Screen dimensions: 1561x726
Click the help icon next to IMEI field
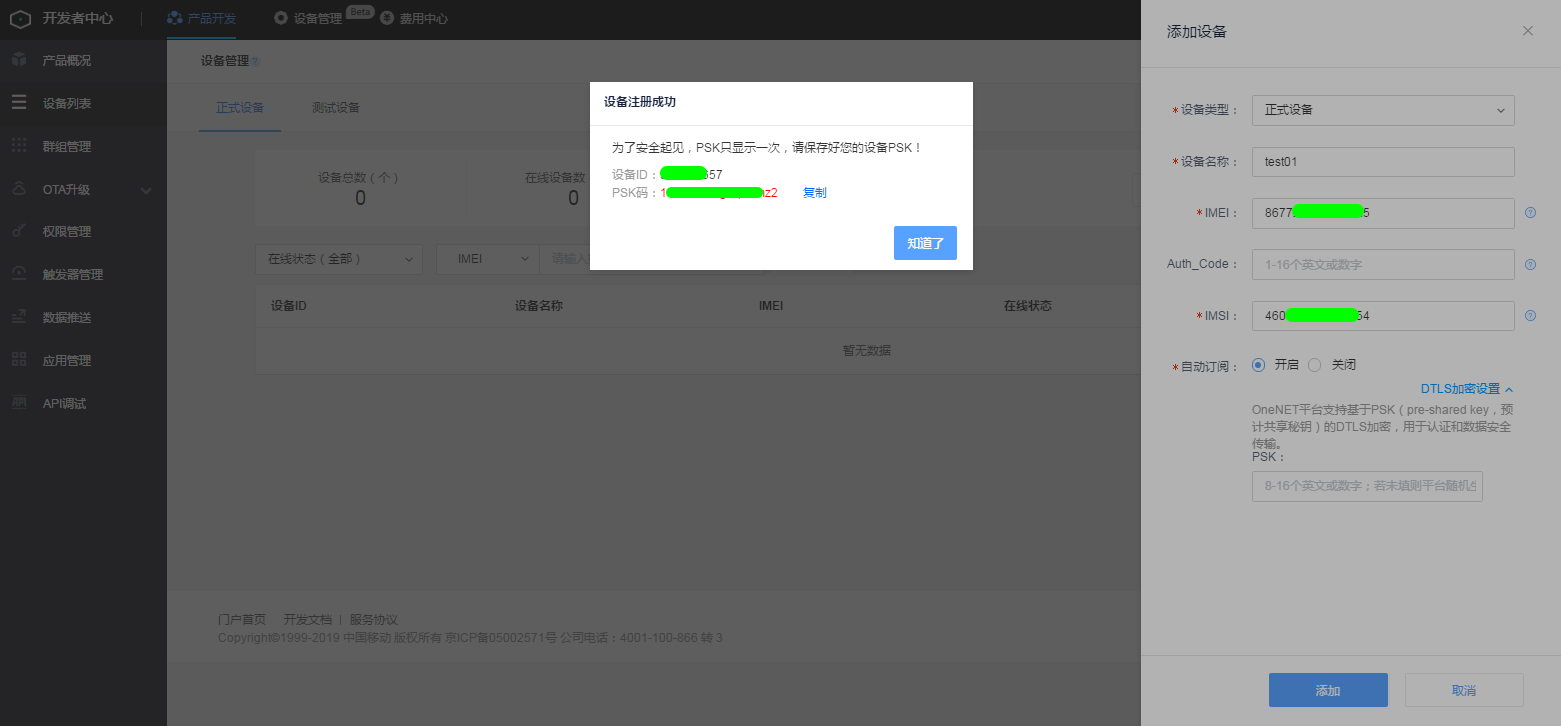coord(1530,212)
